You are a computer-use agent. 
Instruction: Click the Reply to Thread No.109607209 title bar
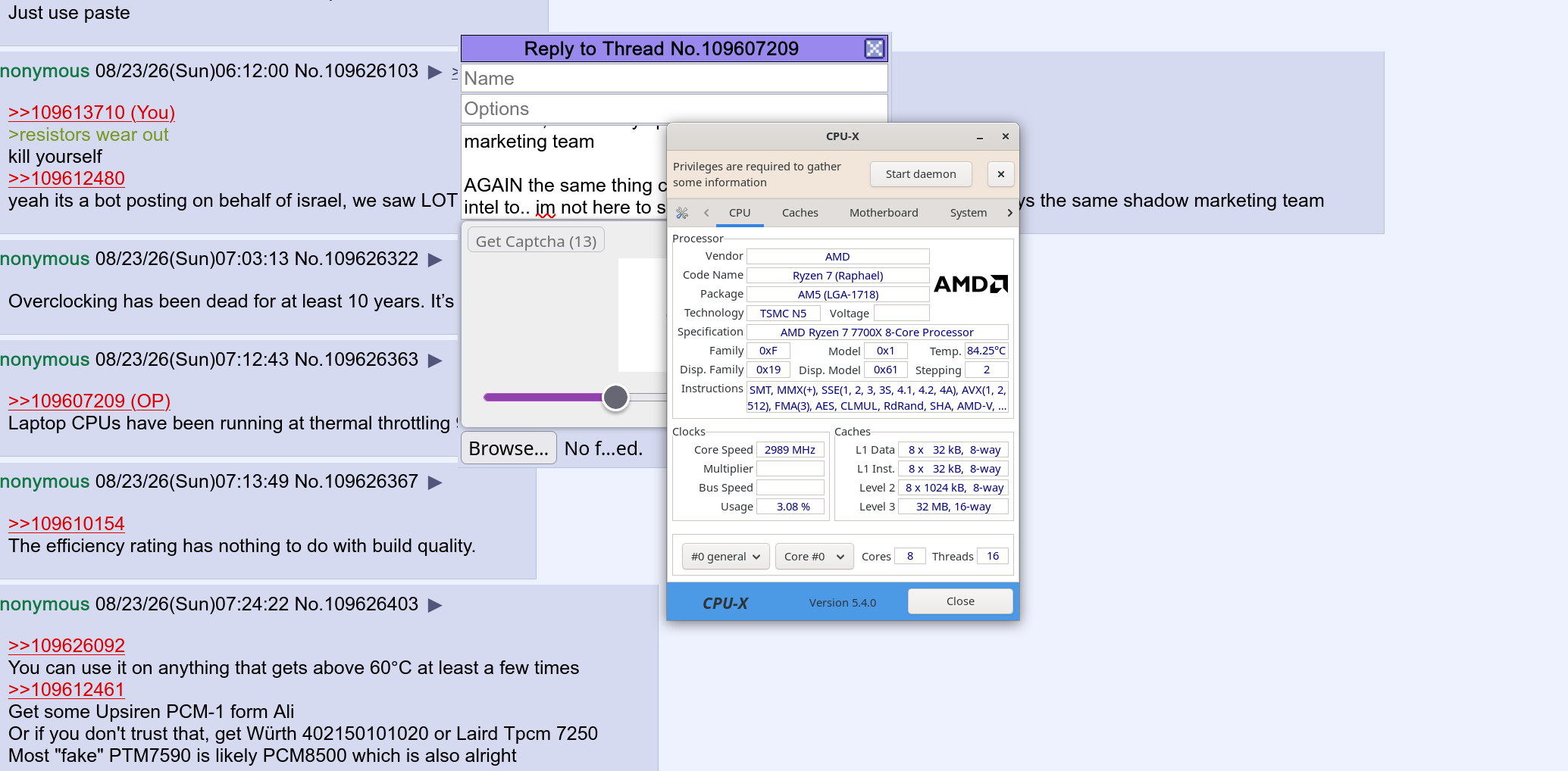tap(661, 48)
